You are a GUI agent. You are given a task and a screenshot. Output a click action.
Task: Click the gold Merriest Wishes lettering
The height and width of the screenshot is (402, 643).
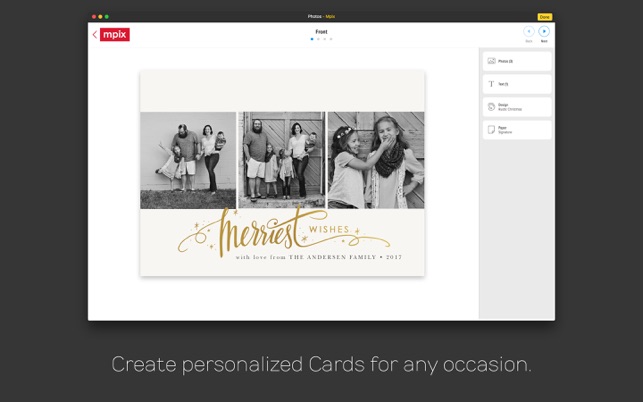(284, 233)
